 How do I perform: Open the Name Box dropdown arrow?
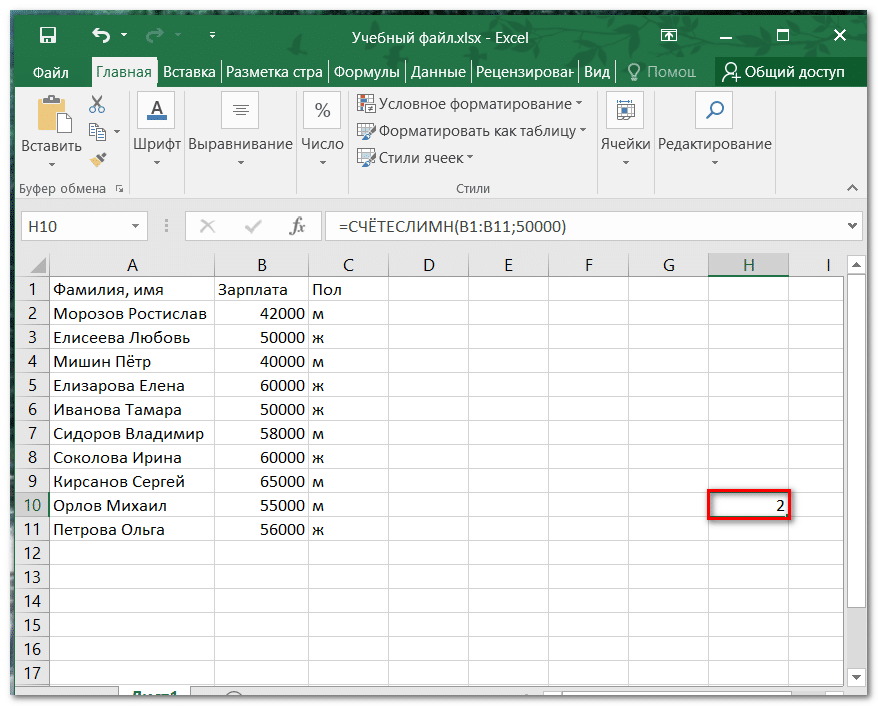click(135, 227)
